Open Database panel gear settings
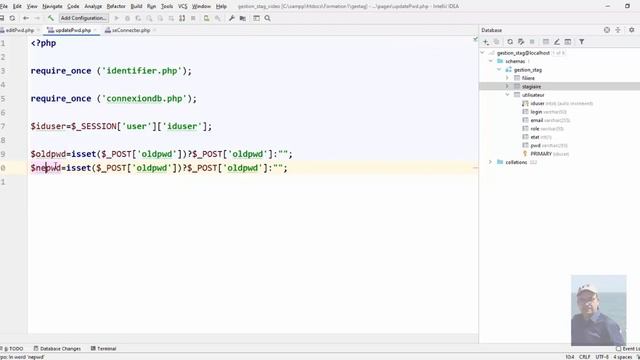The height and width of the screenshot is (360, 640). pyautogui.click(x=631, y=30)
